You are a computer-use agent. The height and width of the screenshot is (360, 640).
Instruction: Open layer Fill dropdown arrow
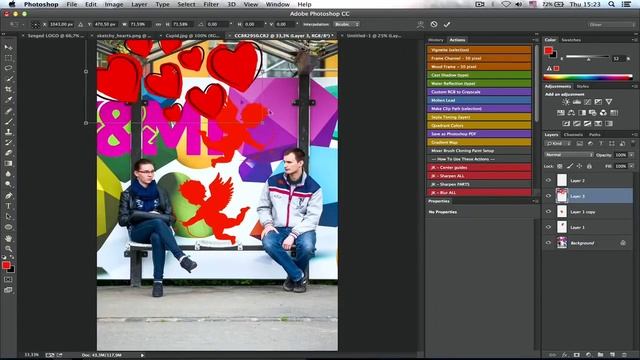(631, 166)
